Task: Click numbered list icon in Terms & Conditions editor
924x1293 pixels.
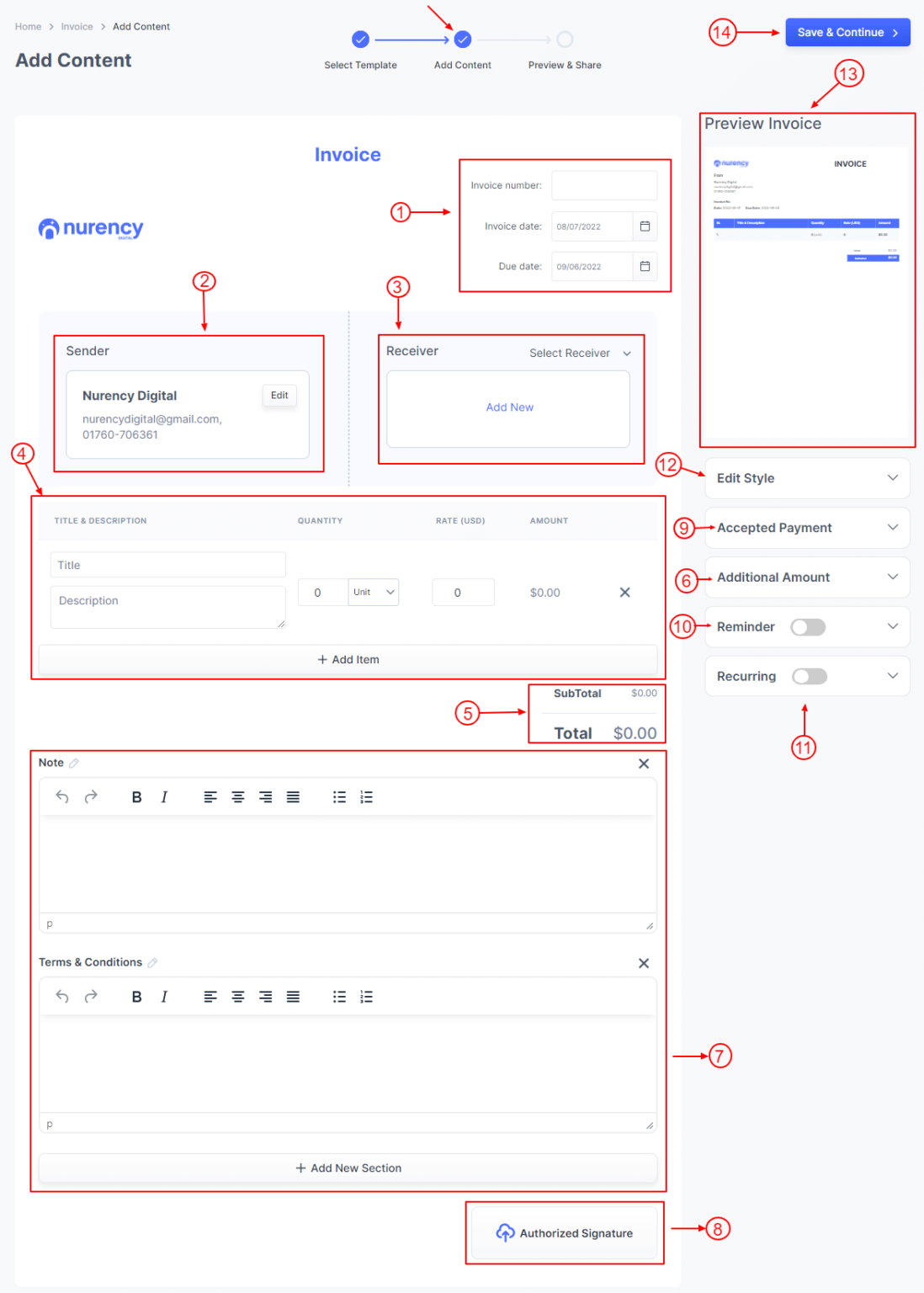Action: 366,997
